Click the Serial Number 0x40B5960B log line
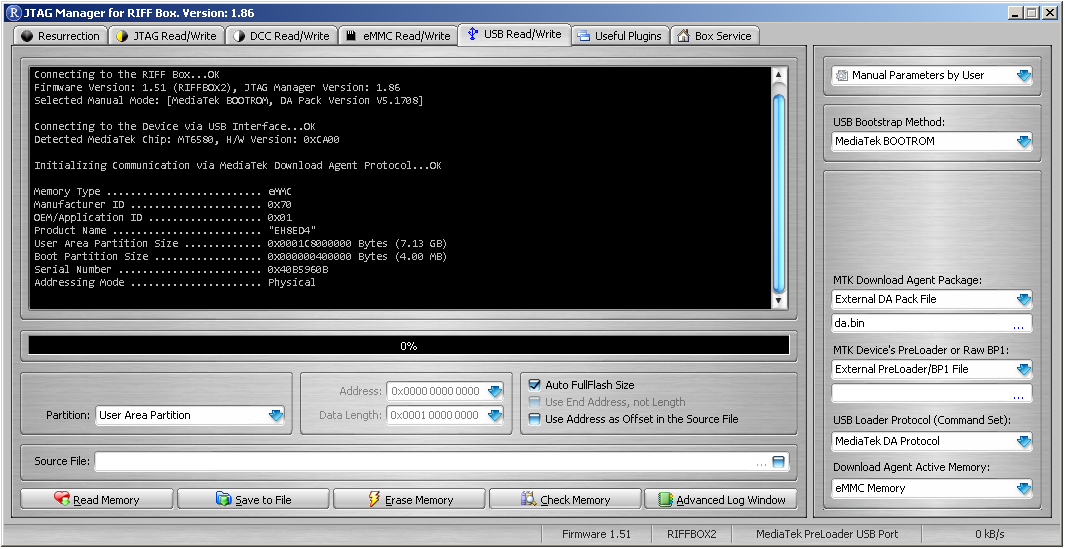1065x549 pixels. (181, 270)
